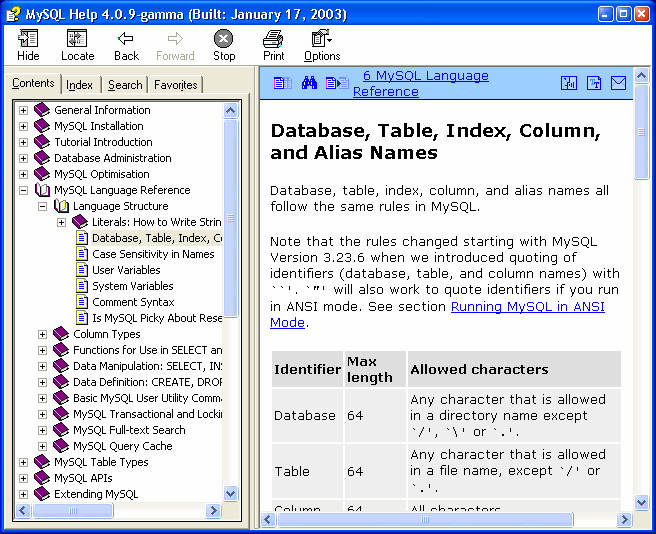Click scroll down arrow in contents tree

point(231,493)
